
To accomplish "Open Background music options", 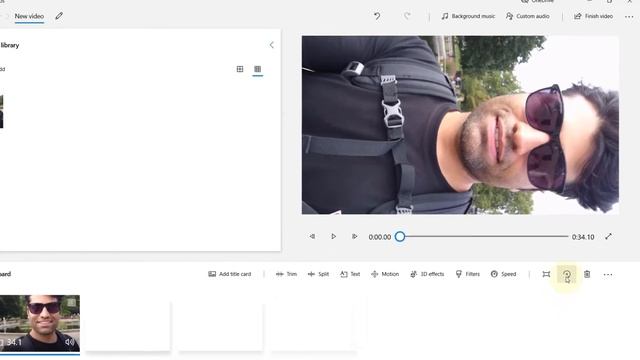I will pos(468,16).
